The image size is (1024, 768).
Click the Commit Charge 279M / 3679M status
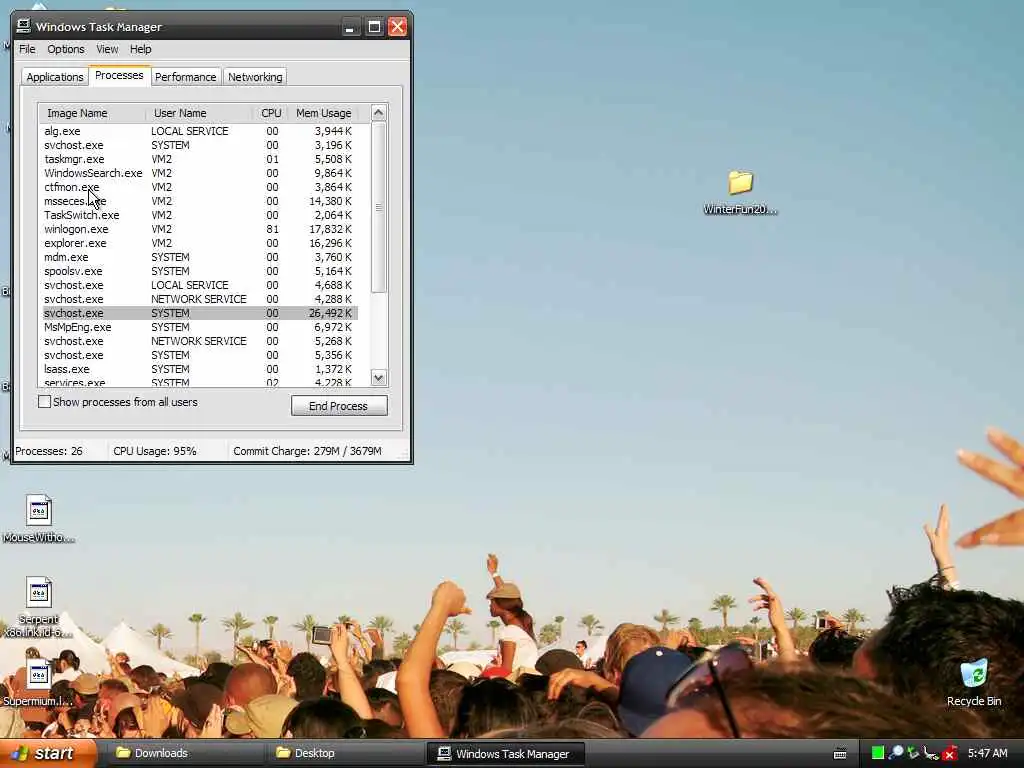pos(308,451)
